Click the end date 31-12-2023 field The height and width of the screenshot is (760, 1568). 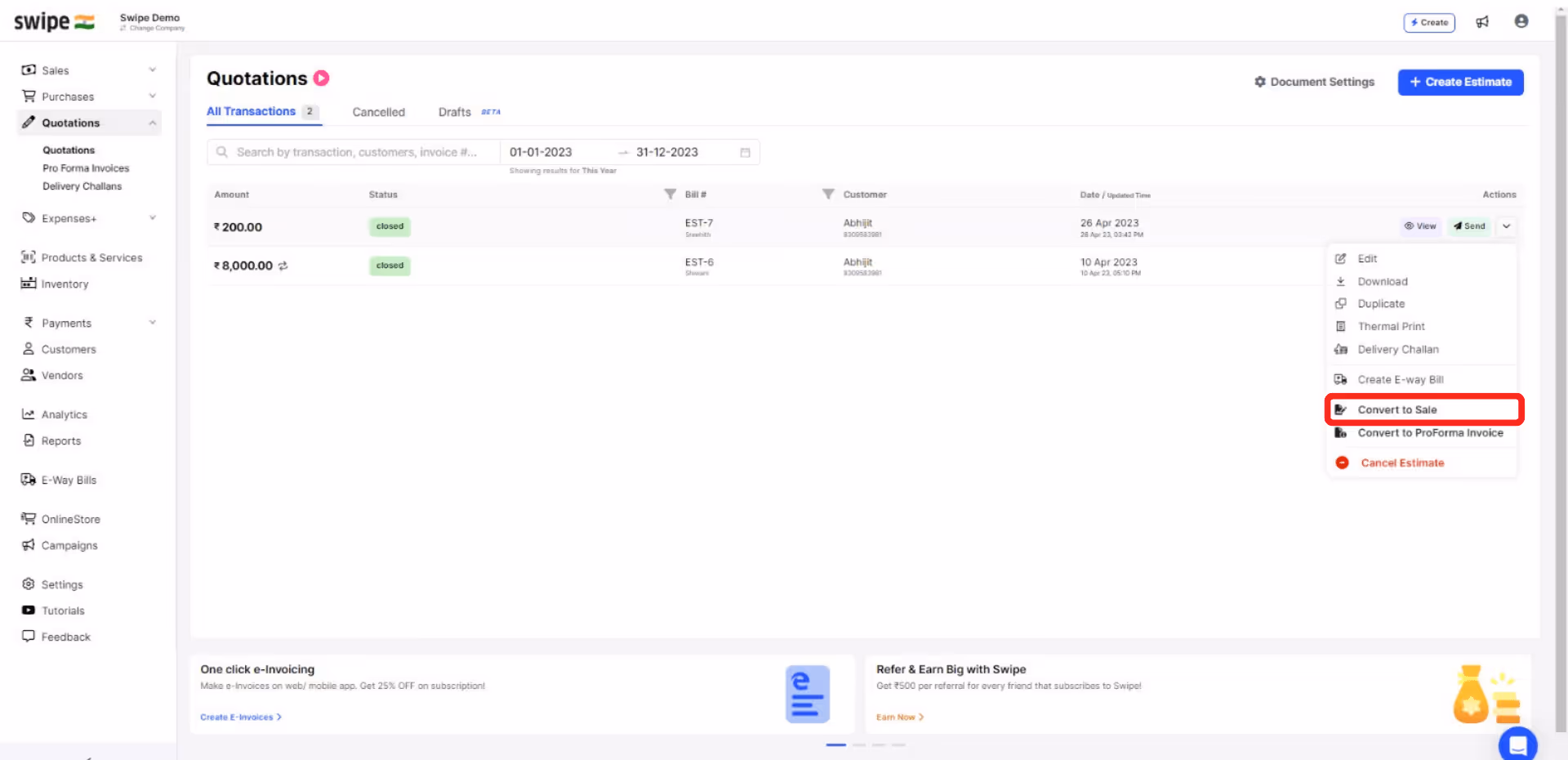[667, 152]
